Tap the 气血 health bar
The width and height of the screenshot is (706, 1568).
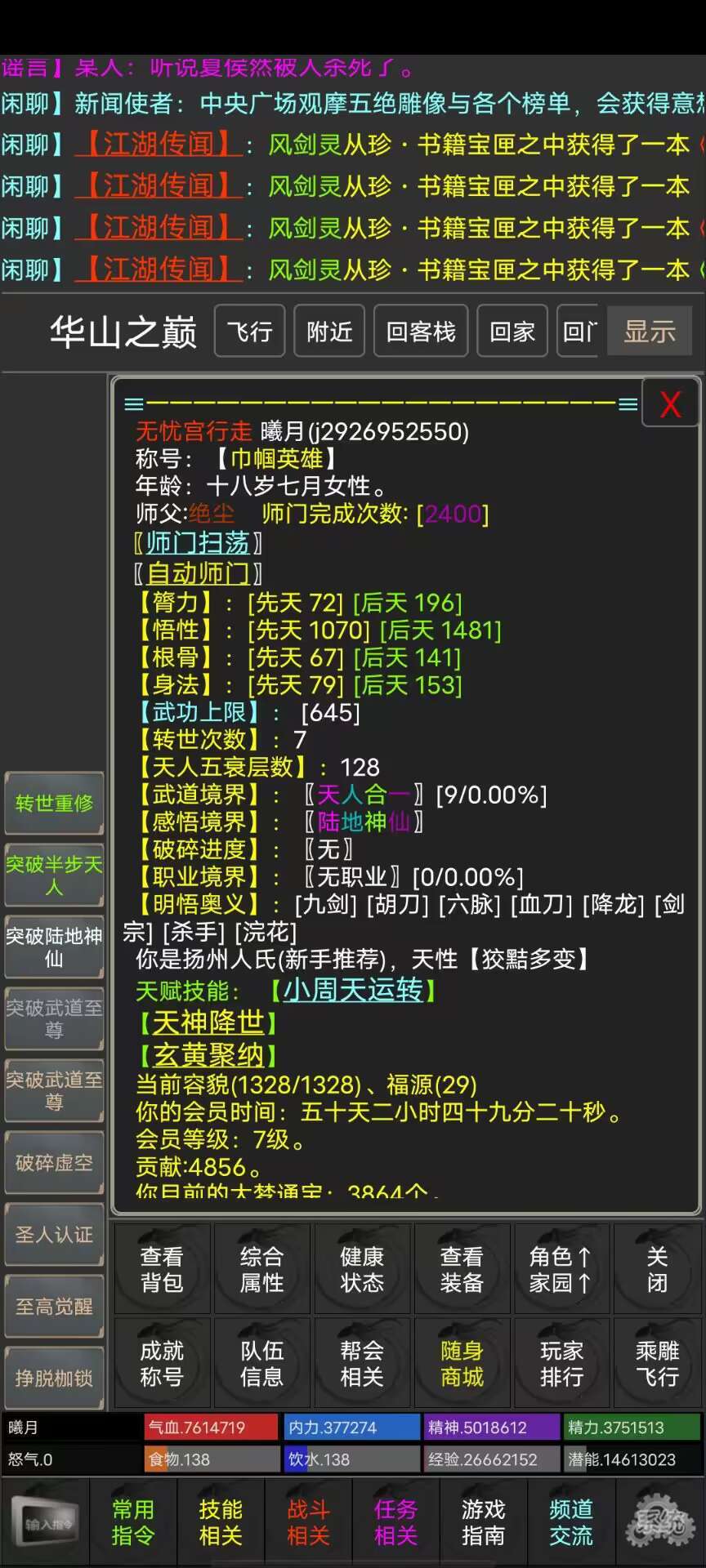212,1428
